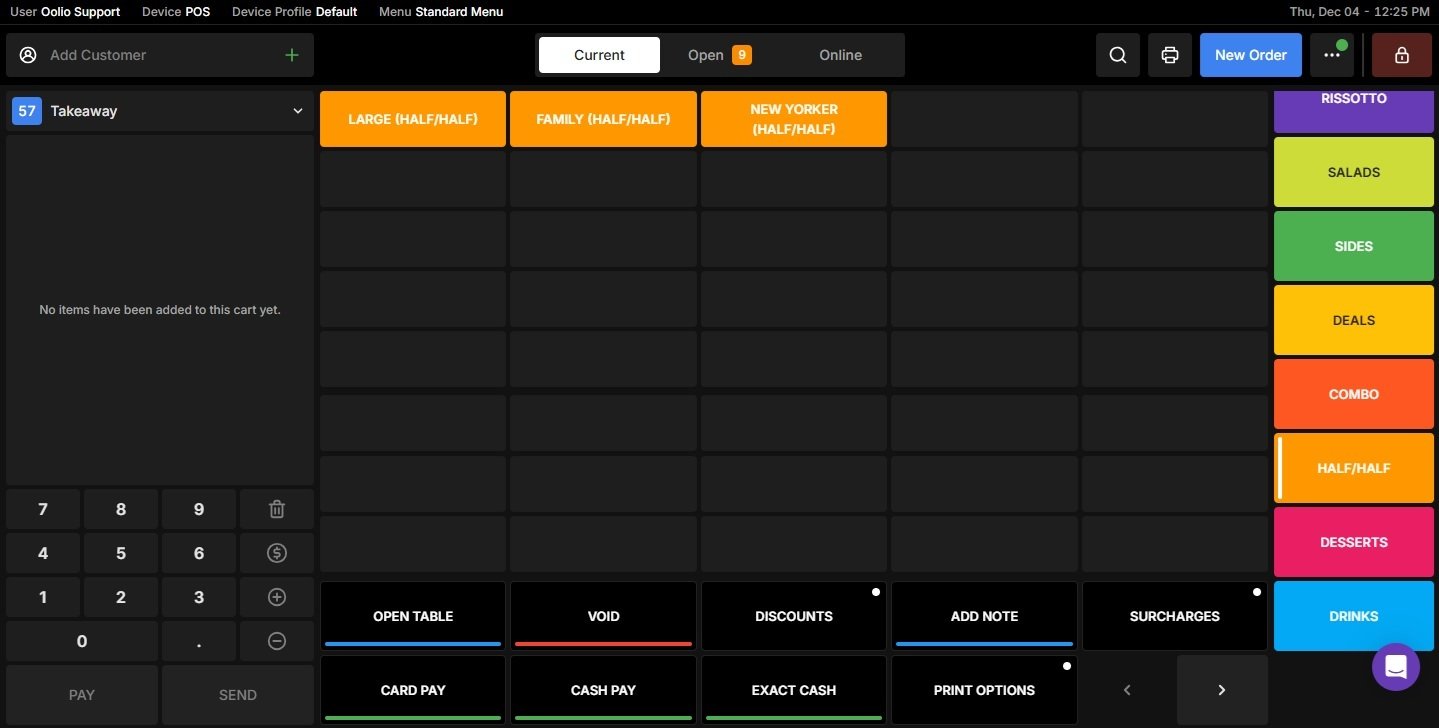Click the New Order button
The width and height of the screenshot is (1439, 728).
(1250, 55)
